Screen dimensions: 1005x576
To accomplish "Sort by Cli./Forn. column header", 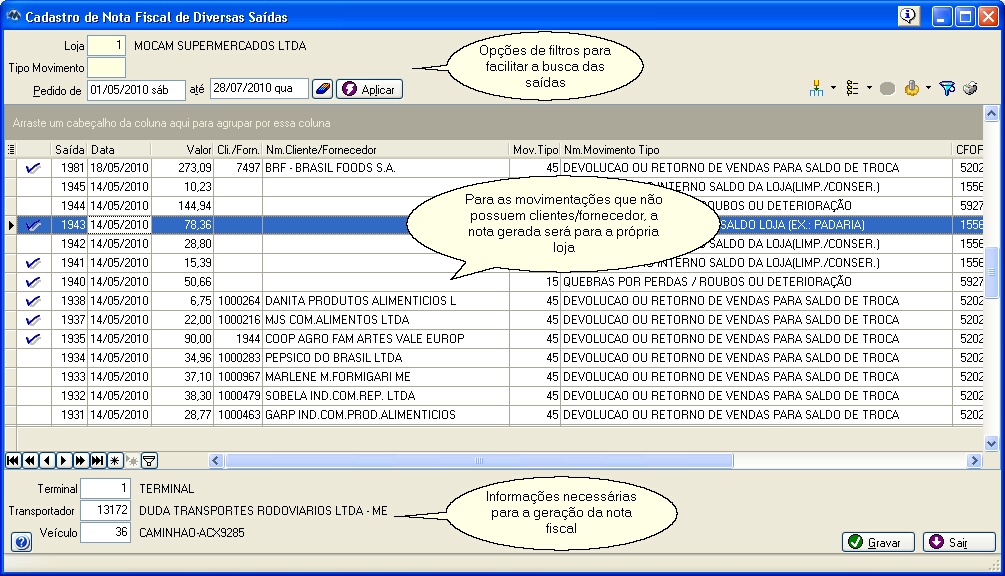I will [238, 149].
